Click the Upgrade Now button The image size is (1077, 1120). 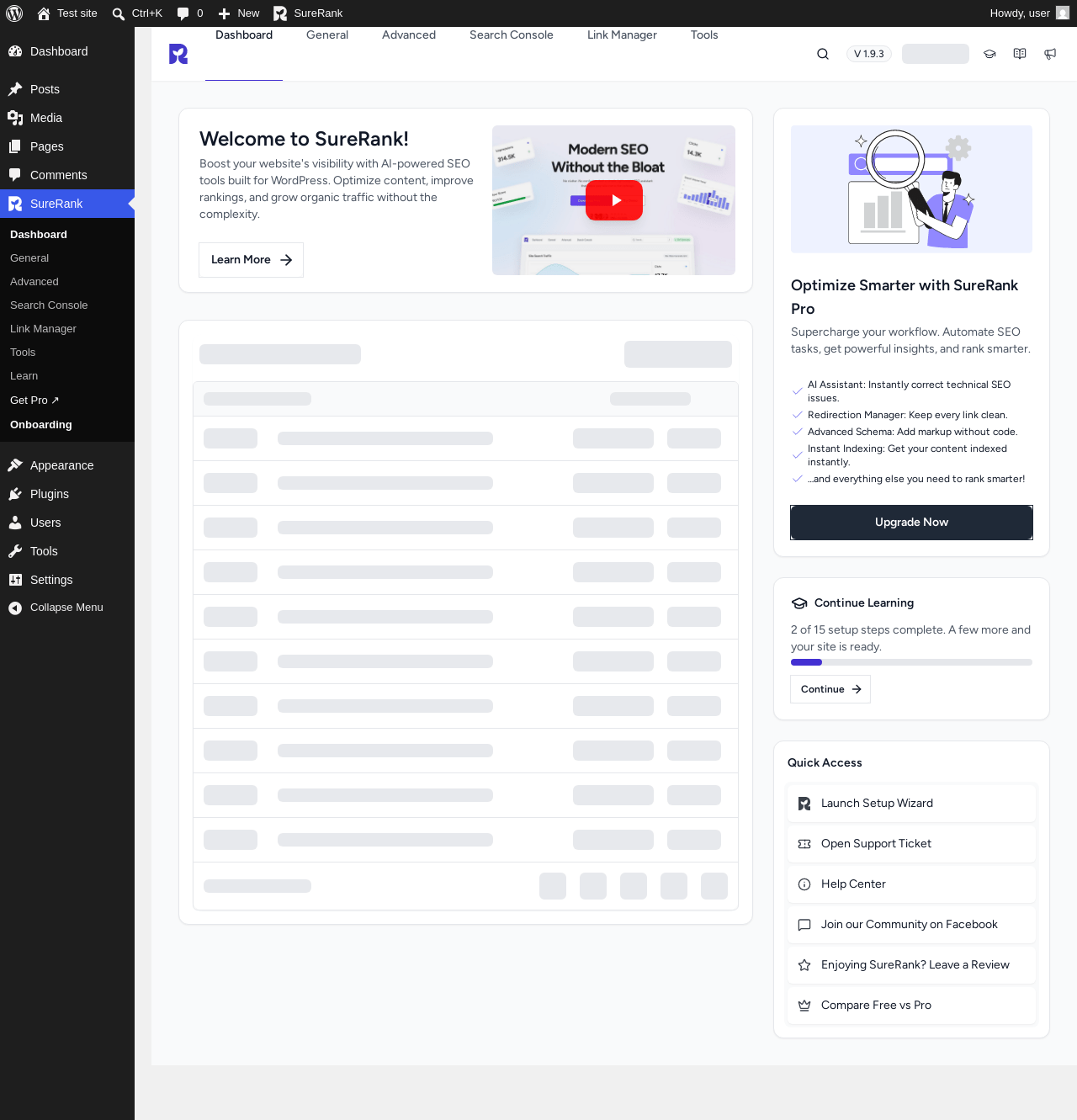pyautogui.click(x=911, y=523)
